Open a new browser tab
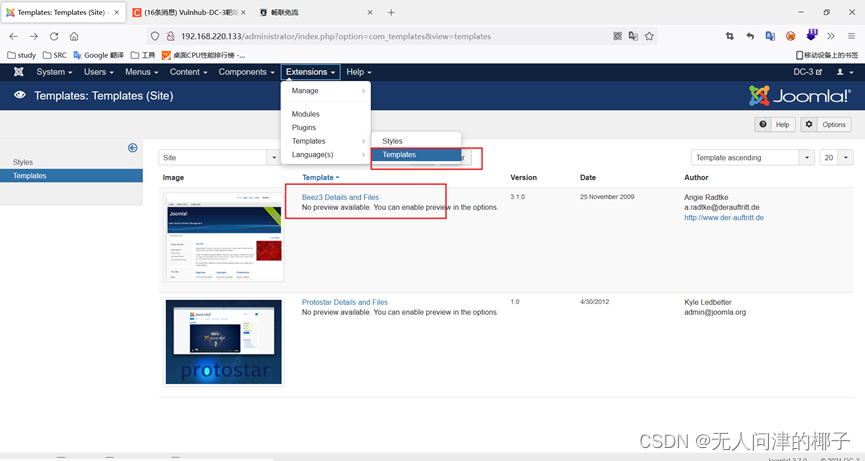This screenshot has width=865, height=461. coord(391,12)
